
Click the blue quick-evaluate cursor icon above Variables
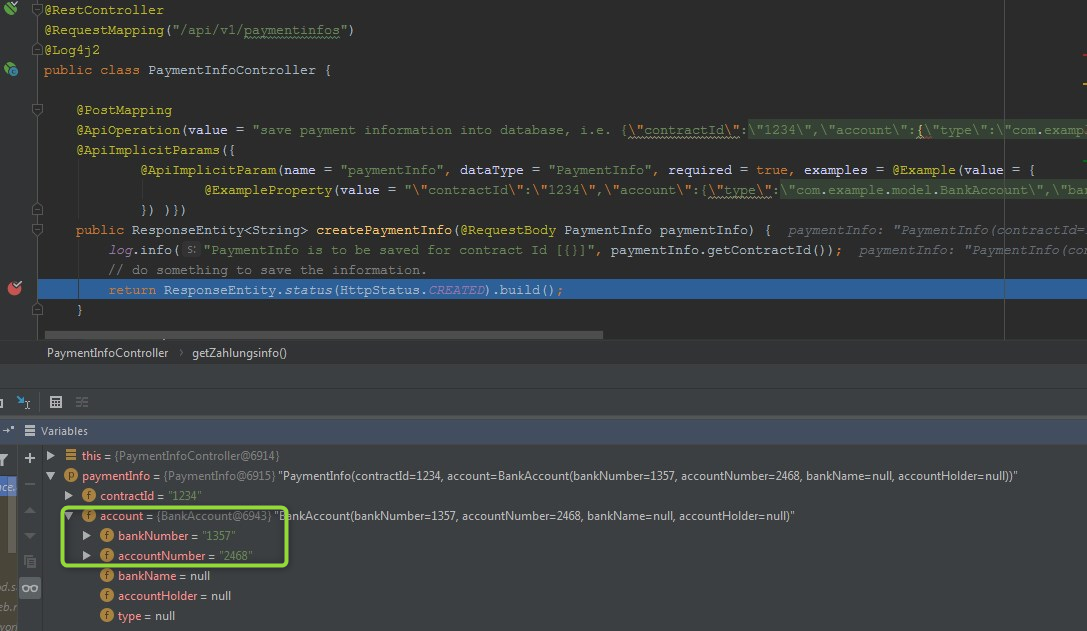[x=22, y=402]
